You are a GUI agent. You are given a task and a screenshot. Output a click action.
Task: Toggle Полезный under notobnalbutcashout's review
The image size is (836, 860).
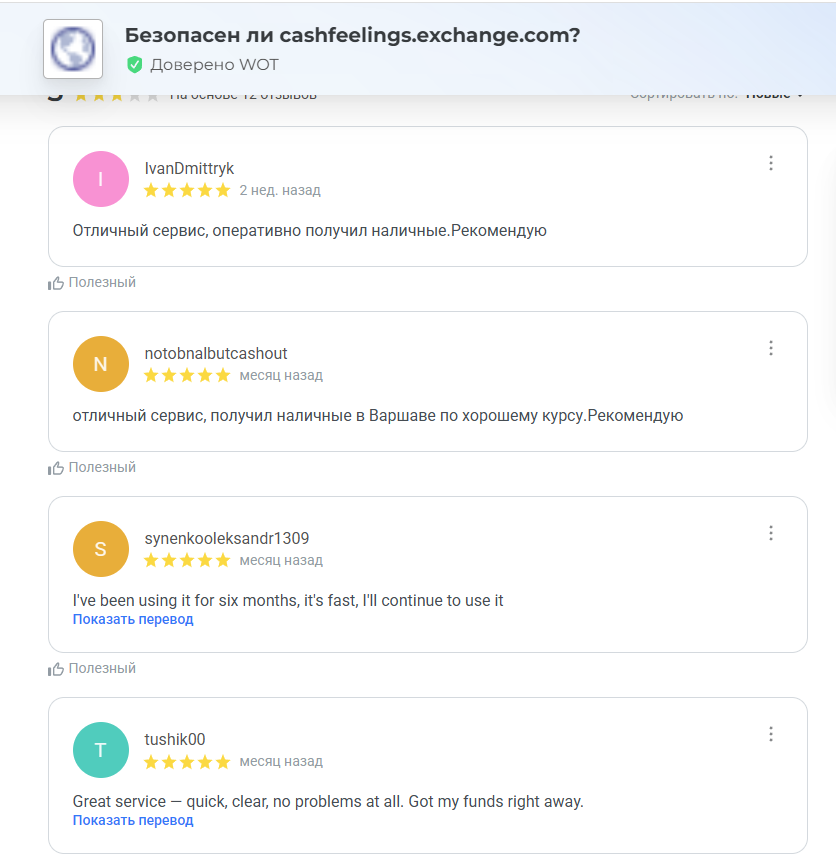pyautogui.click(x=92, y=468)
